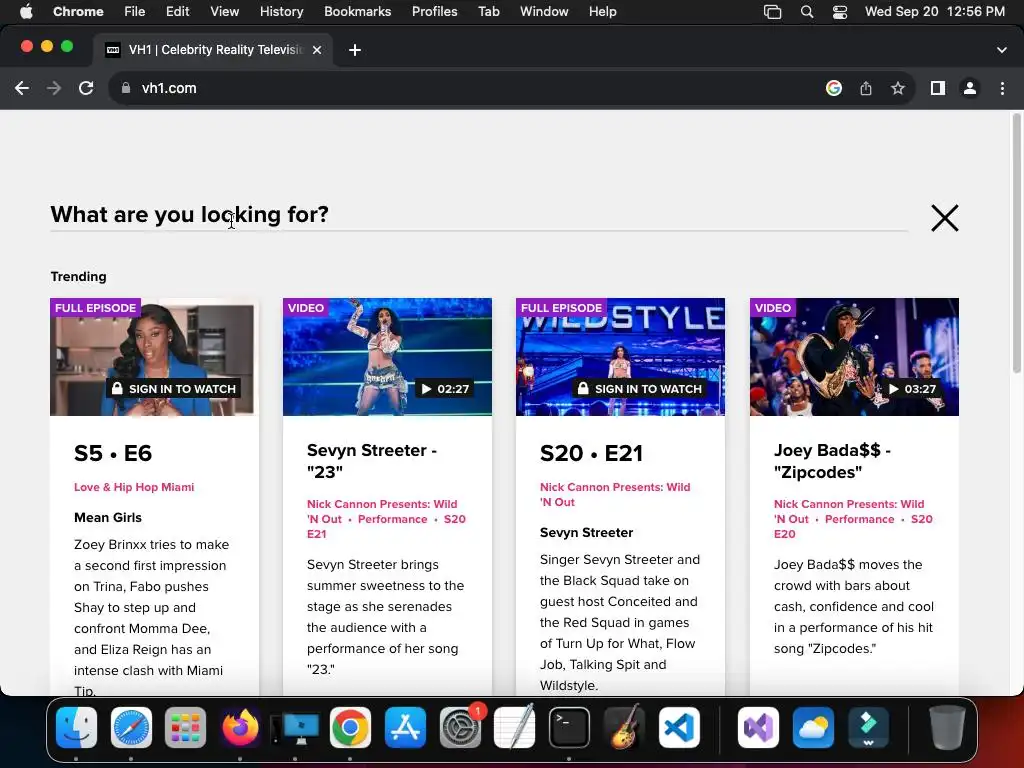Open the Wildstyle full episode thumbnail

(x=620, y=357)
